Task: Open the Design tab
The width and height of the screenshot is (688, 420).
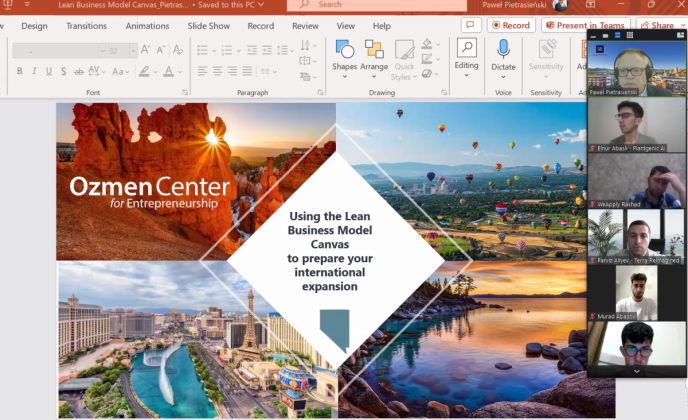Action: pyautogui.click(x=34, y=26)
